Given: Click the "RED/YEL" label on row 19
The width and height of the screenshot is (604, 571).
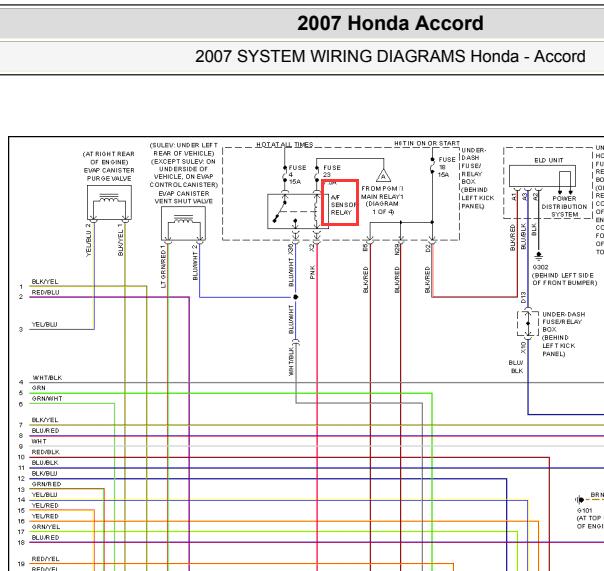Looking at the screenshot, I should [x=45, y=559].
